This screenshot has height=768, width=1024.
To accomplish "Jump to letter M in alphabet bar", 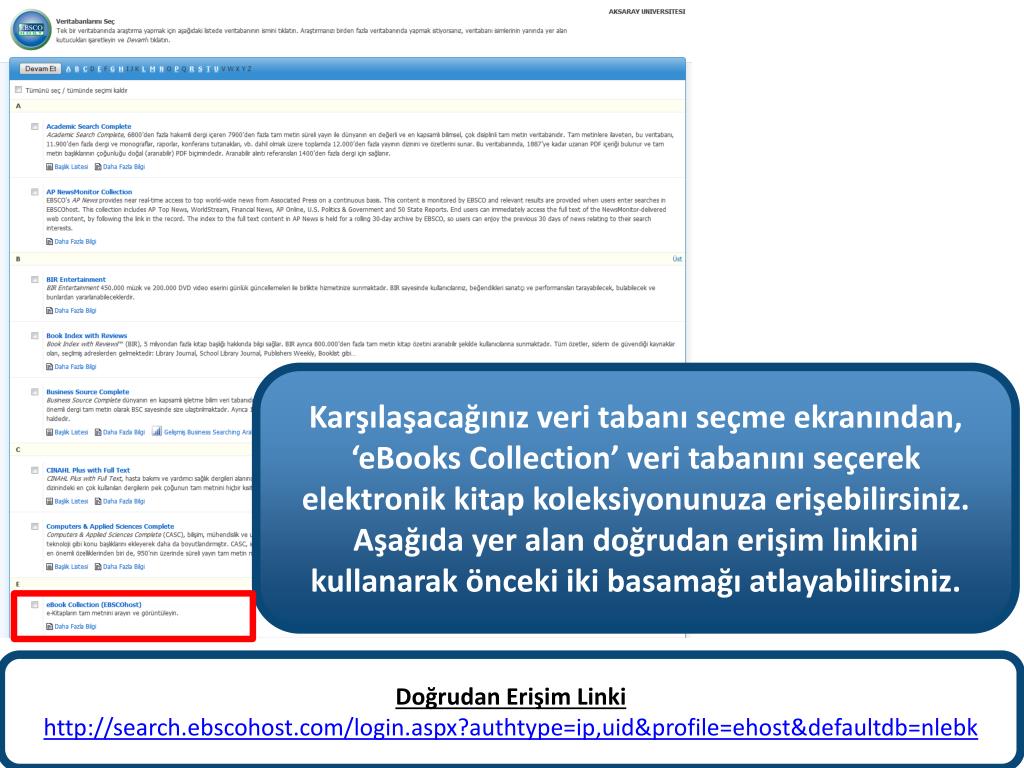I will pyautogui.click(x=152, y=69).
